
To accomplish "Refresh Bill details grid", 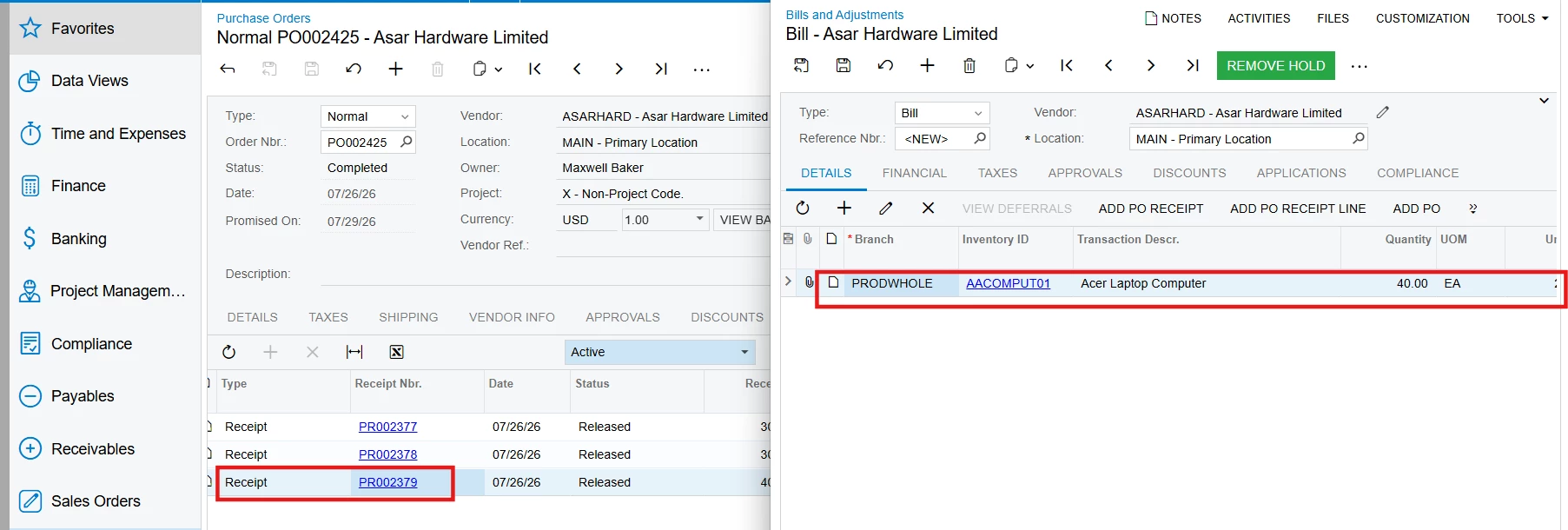I will click(803, 208).
